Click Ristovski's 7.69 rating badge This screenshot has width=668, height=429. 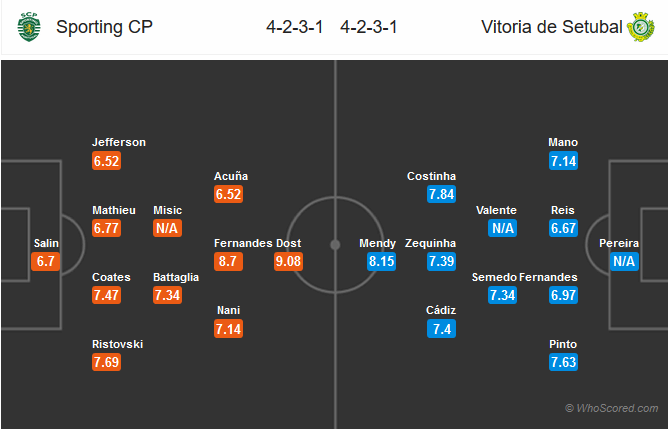(107, 362)
